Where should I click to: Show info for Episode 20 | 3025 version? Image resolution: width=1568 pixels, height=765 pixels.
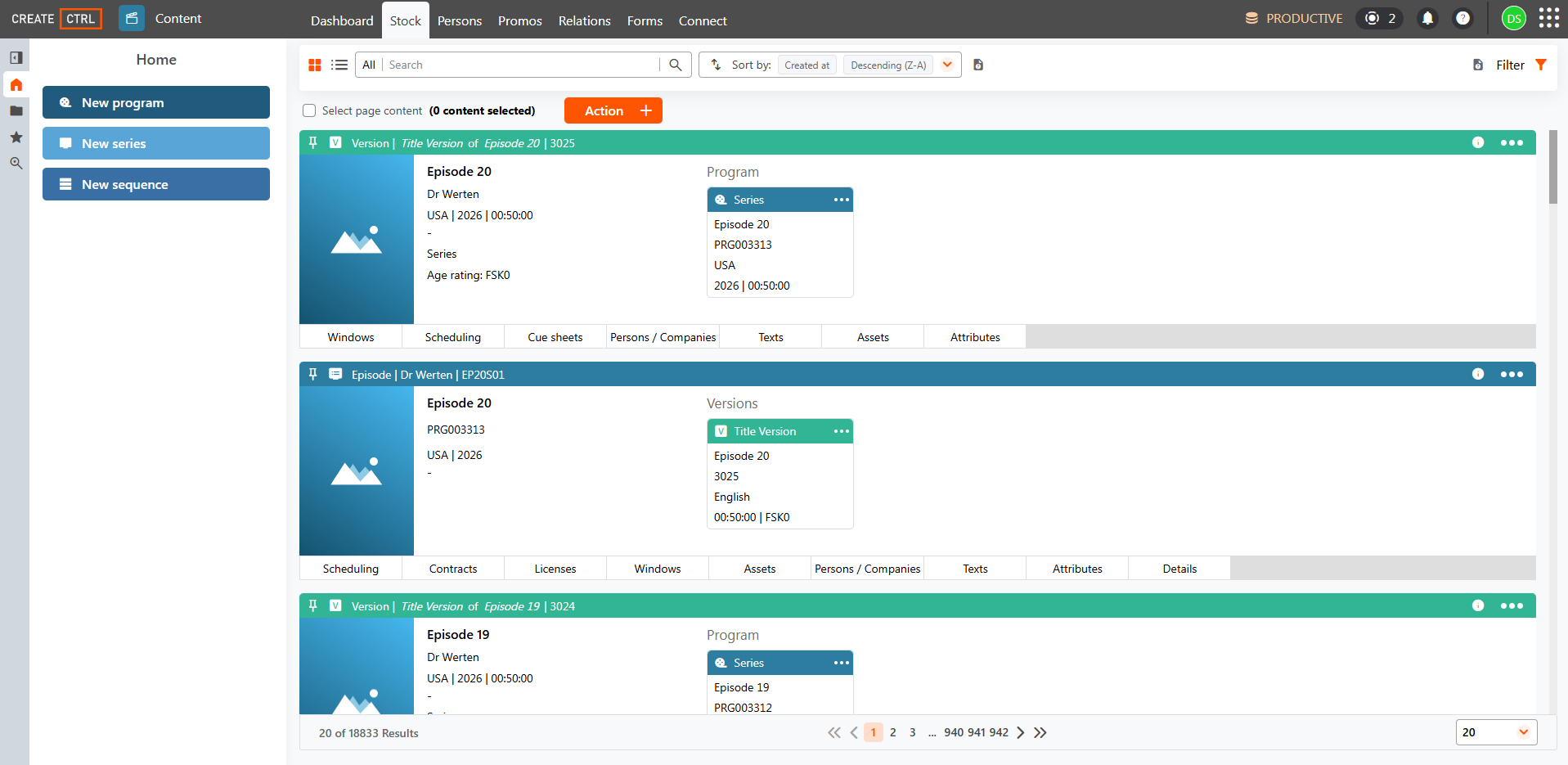[x=1478, y=142]
